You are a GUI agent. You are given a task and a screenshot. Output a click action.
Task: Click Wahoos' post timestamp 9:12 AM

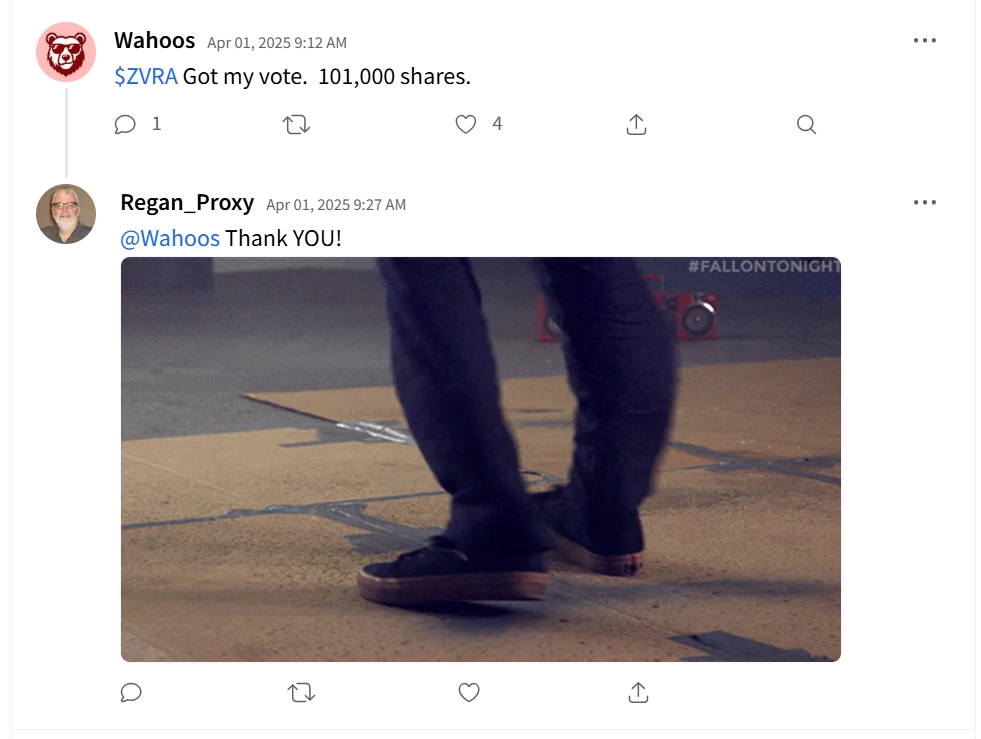277,42
